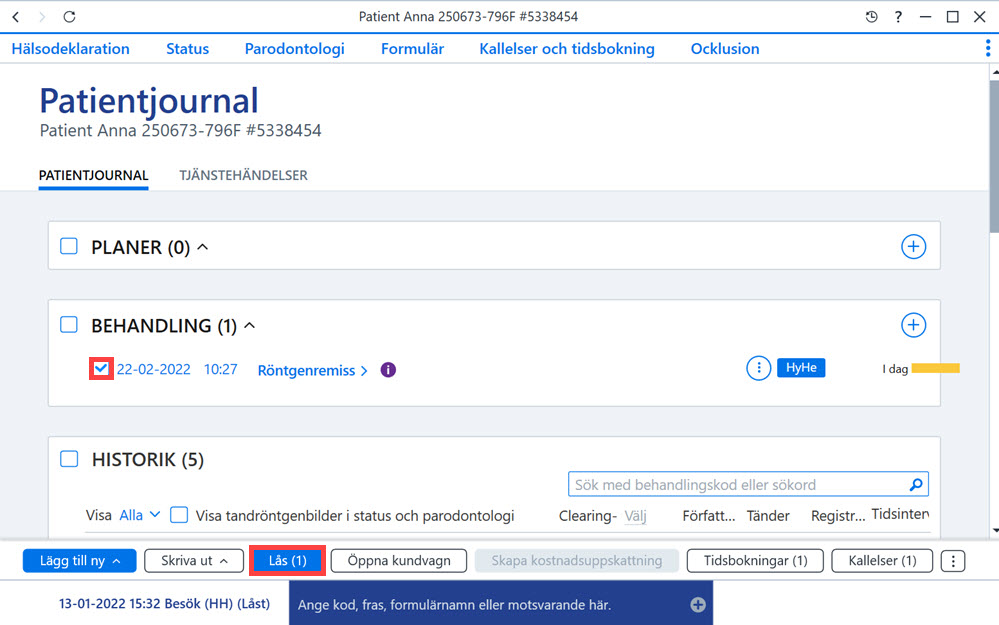The image size is (999, 625).
Task: Tick the PLANER section checkbox
Action: click(69, 246)
